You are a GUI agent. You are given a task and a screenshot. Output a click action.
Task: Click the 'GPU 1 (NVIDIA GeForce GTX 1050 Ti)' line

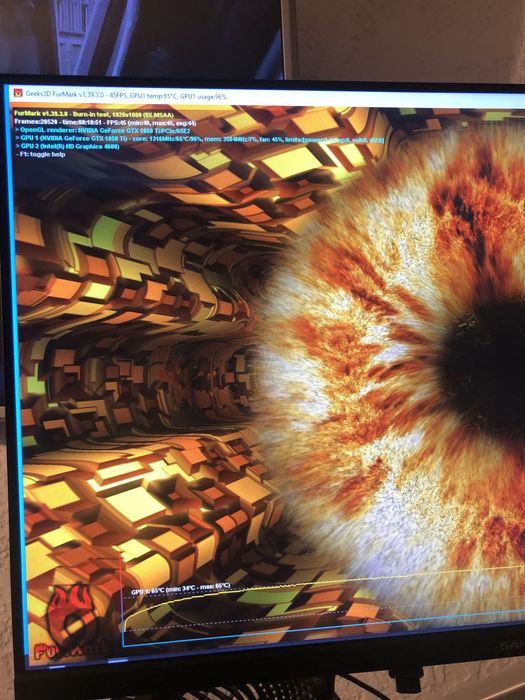tap(199, 138)
